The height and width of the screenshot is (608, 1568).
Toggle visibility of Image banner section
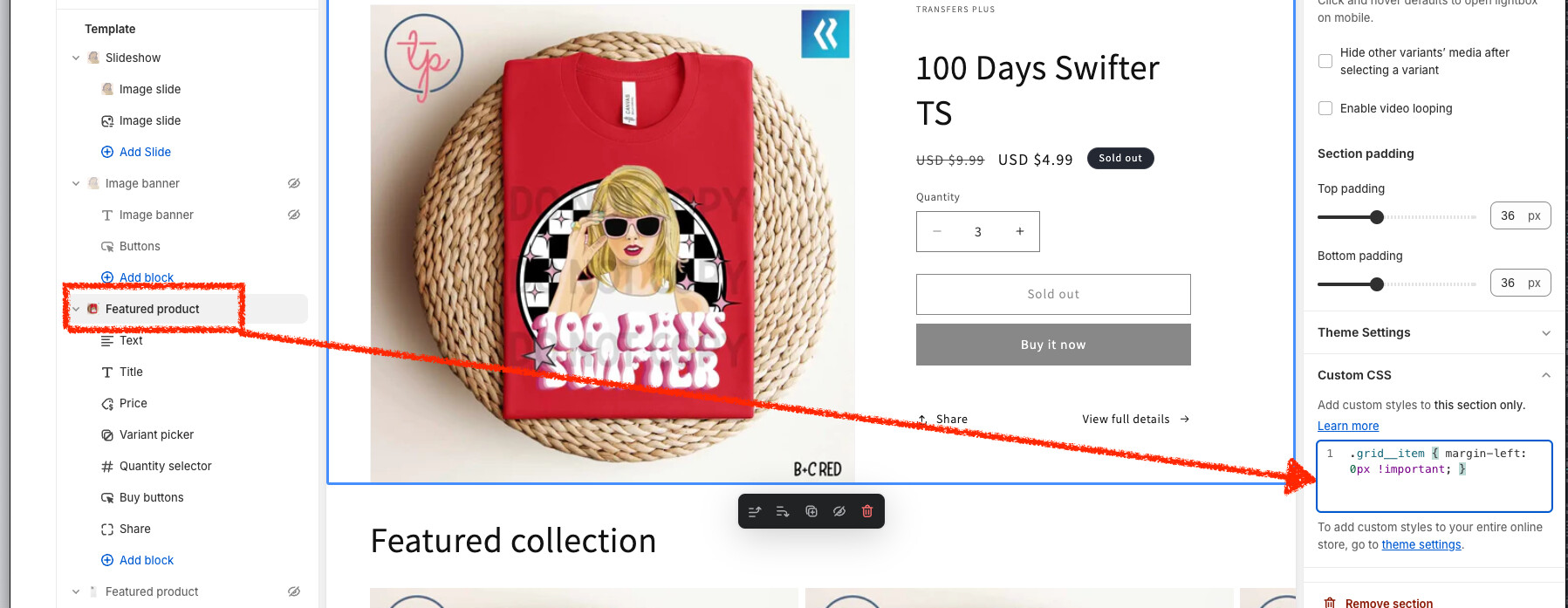(294, 183)
